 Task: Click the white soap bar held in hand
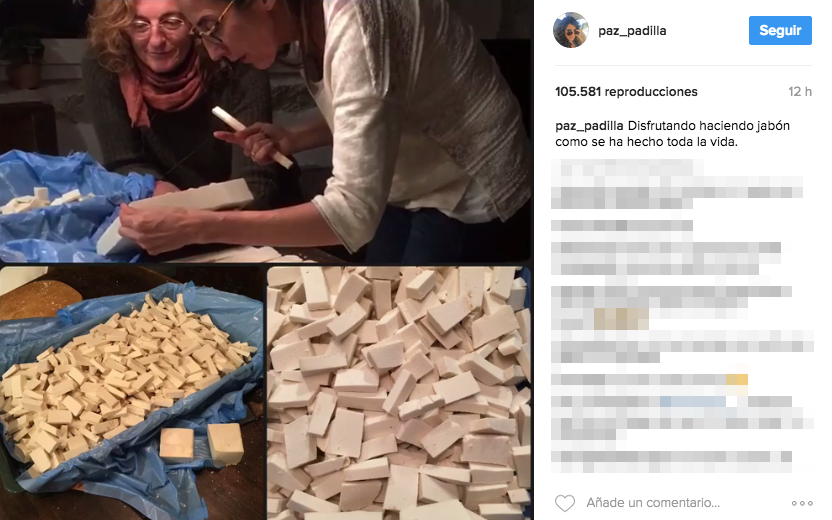pos(251,136)
